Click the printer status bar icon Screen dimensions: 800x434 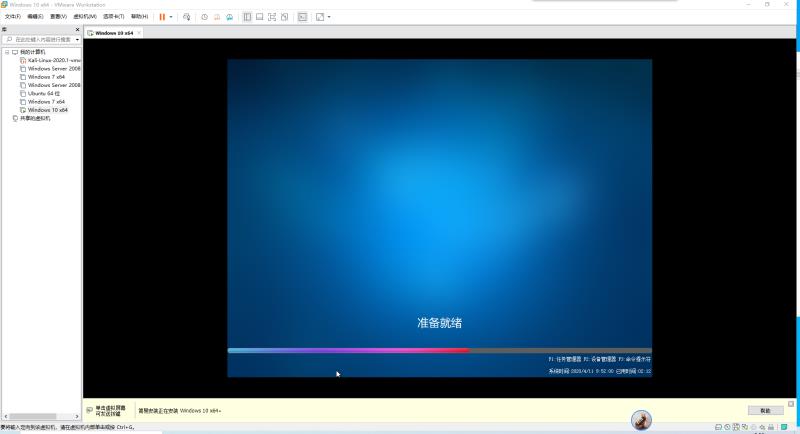tap(771, 427)
